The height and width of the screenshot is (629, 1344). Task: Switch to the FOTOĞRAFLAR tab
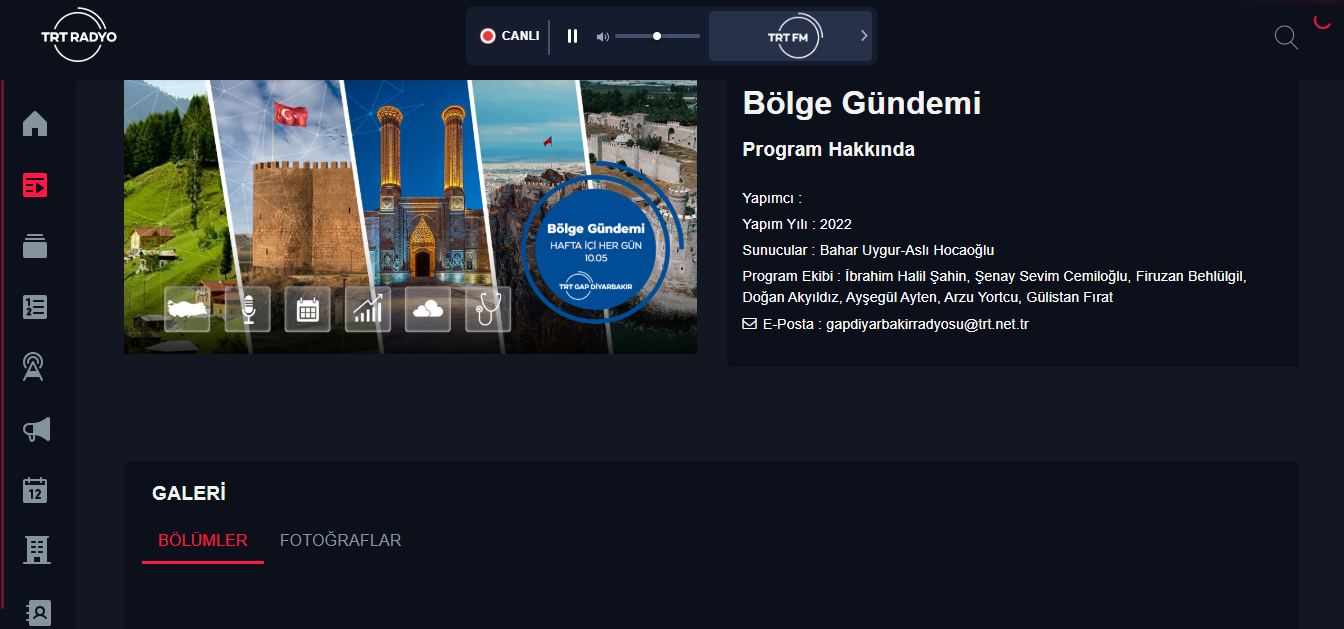[340, 540]
